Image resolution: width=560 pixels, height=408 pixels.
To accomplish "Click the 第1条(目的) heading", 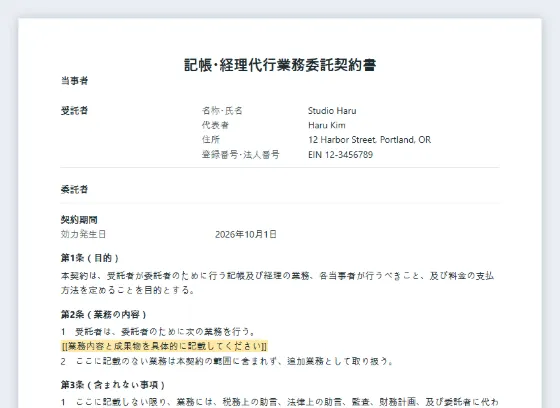I will [90, 258].
